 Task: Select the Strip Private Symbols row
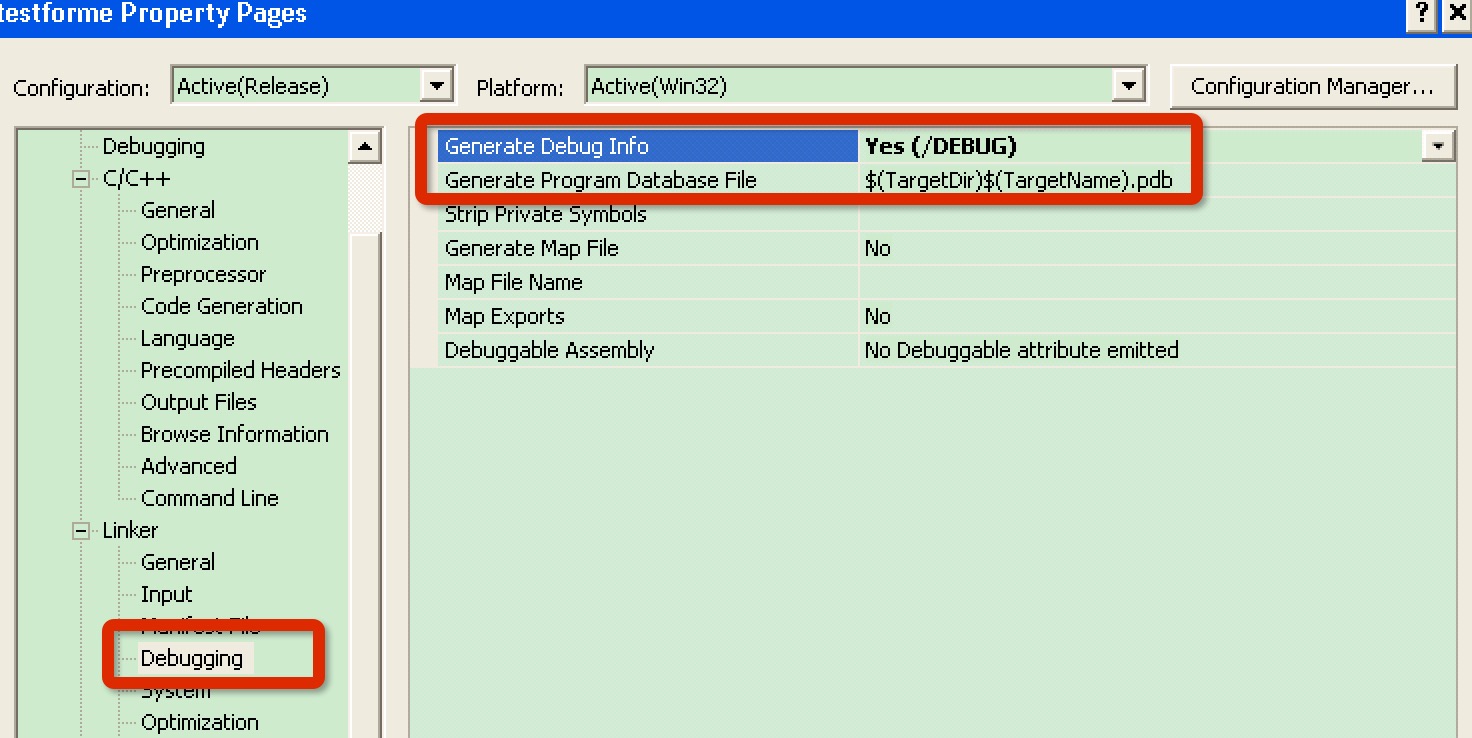pos(600,214)
